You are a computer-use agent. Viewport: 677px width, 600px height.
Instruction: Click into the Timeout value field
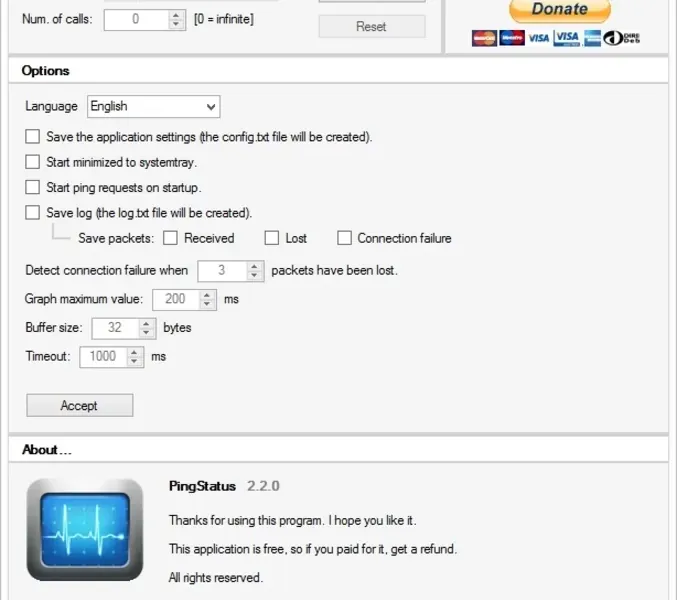point(103,357)
